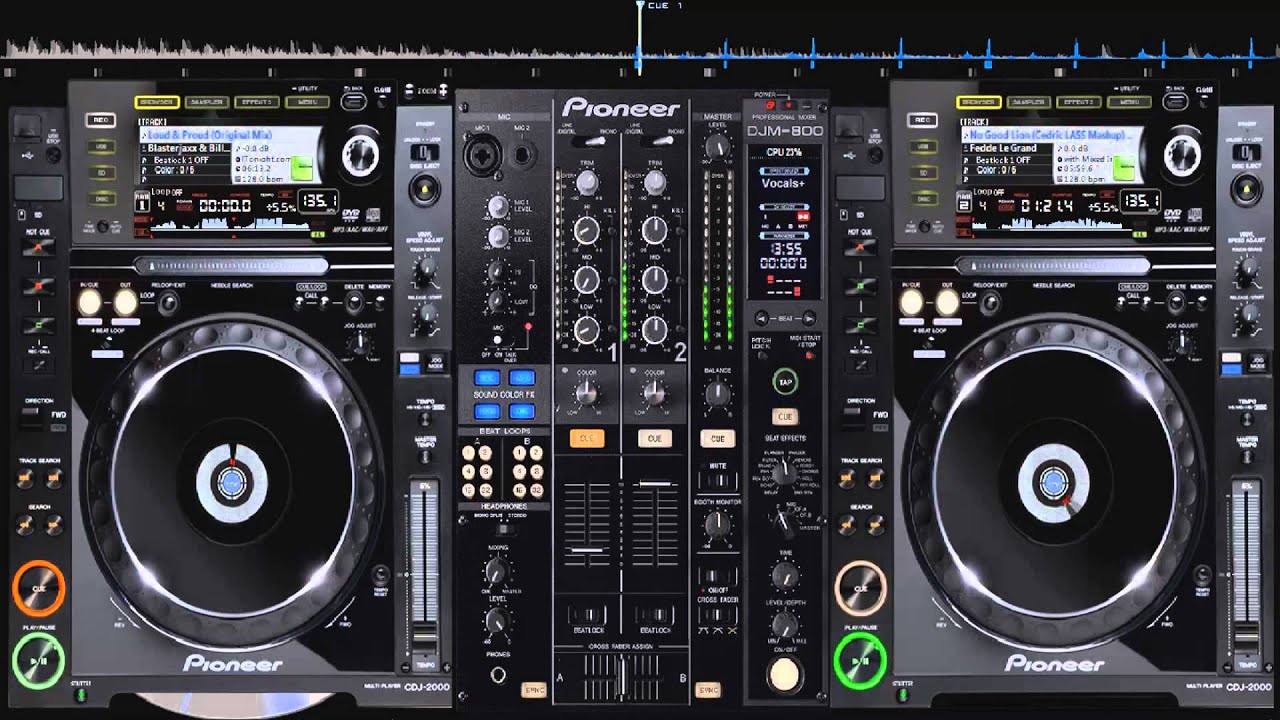Image resolution: width=1280 pixels, height=720 pixels.
Task: Click headphones MIXING knob
Action: 496,572
